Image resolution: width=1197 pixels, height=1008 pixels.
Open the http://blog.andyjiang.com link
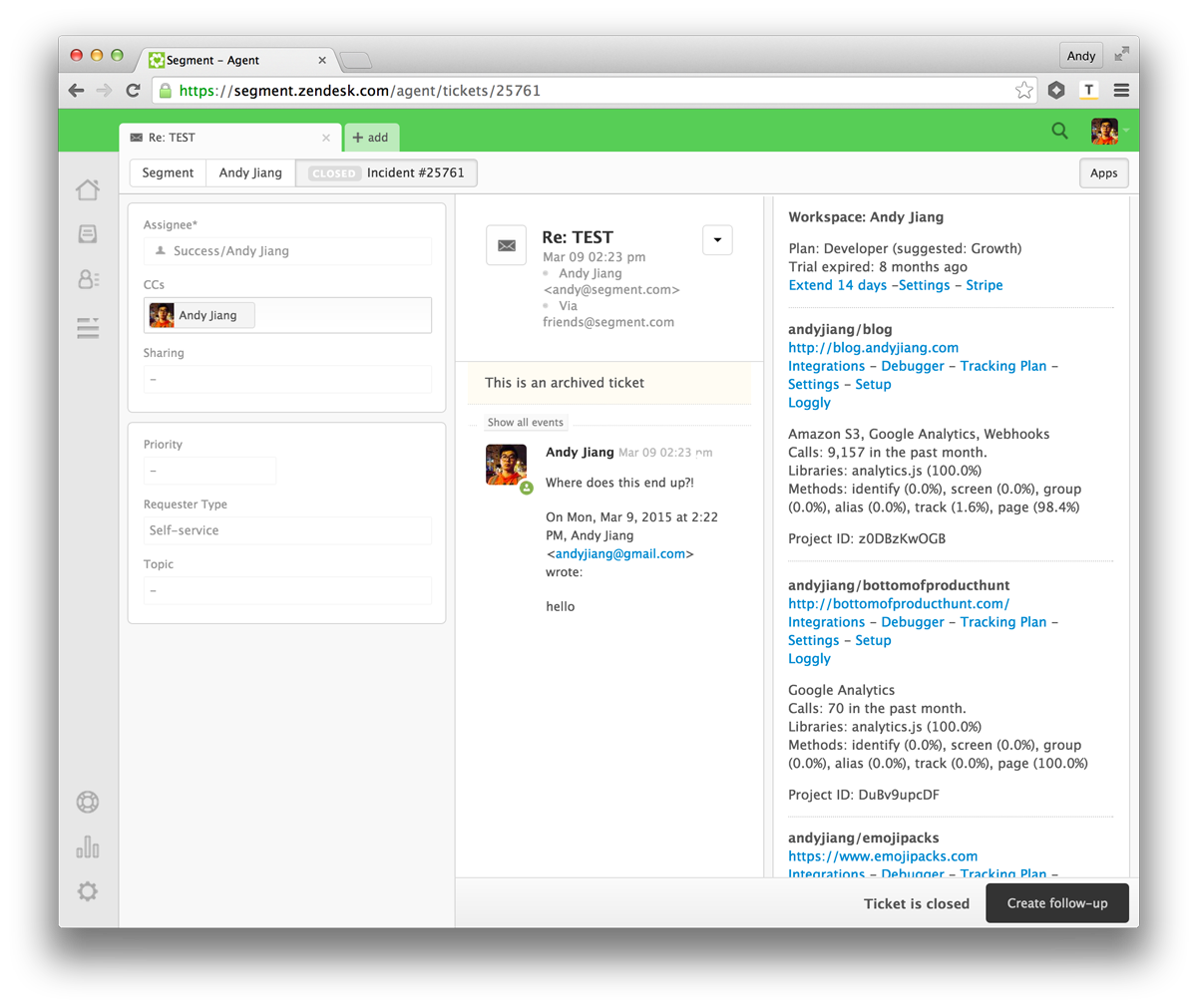click(x=873, y=348)
